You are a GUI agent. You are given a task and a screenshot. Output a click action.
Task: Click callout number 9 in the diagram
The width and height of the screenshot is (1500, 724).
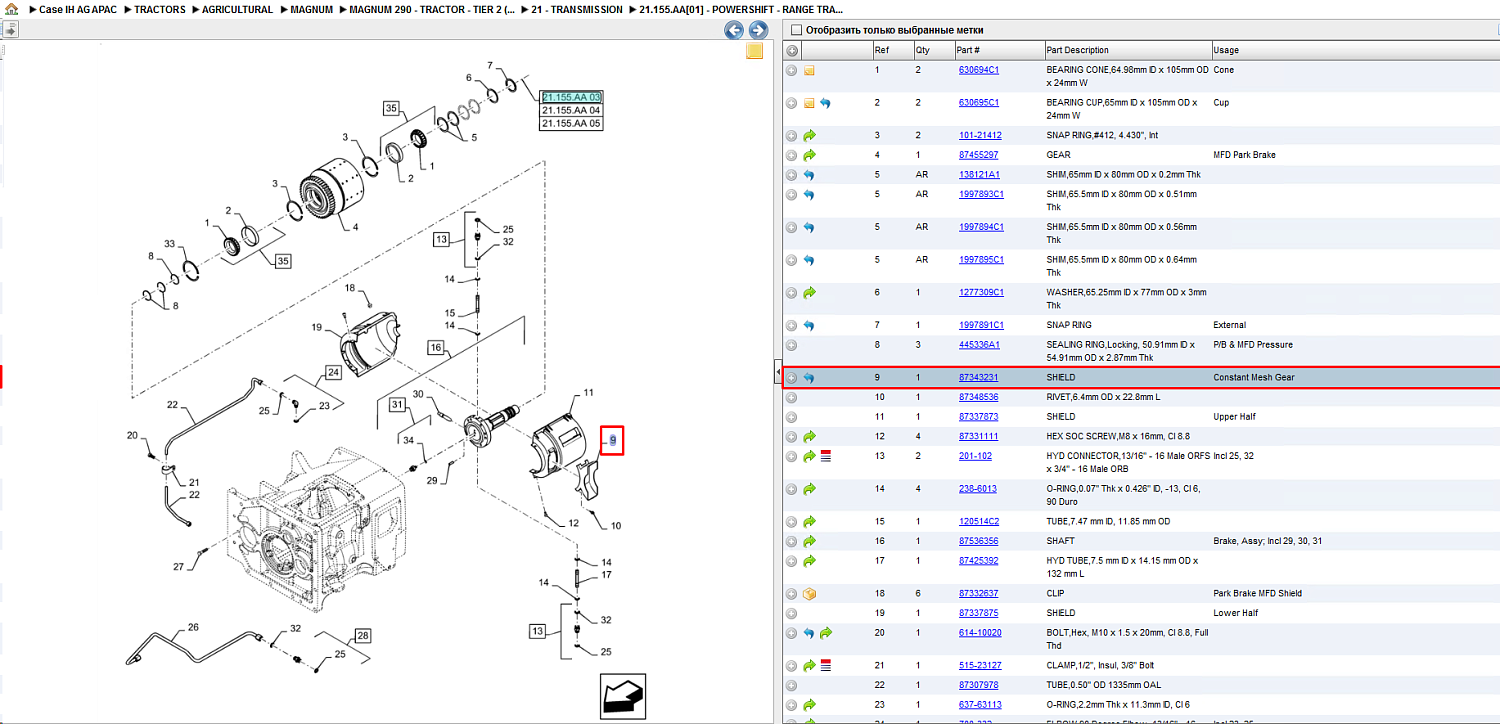coord(613,440)
